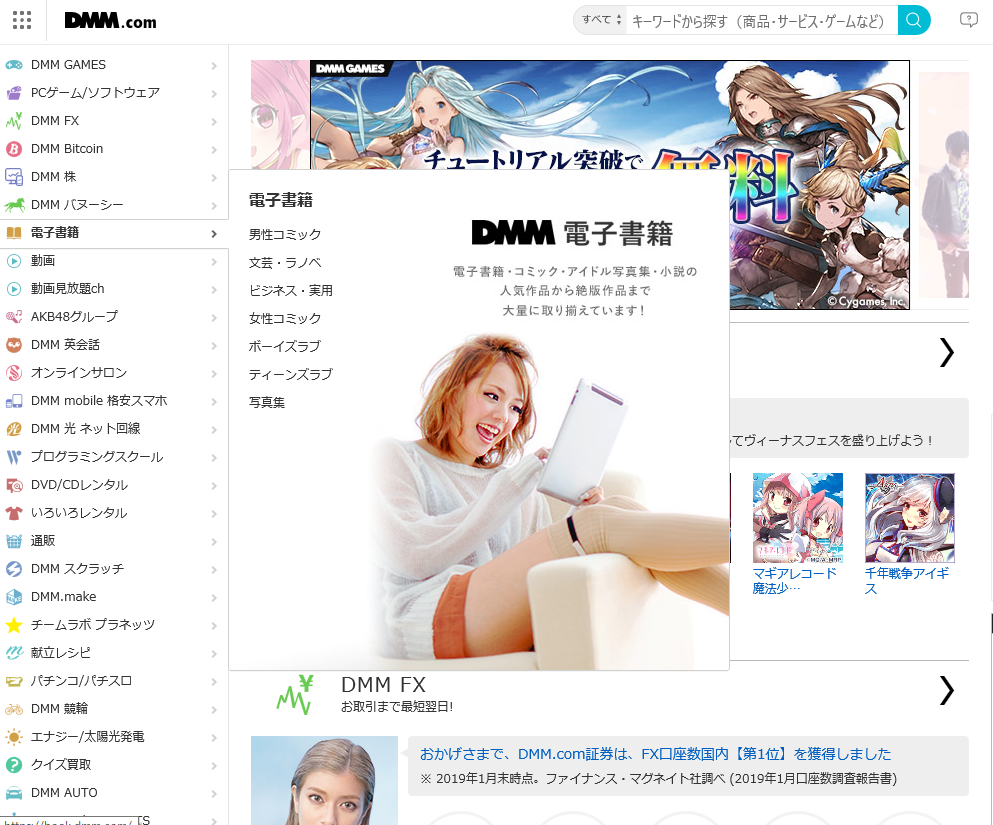Click the 動画 play icon
Viewport: 993px width, 825px height.
(14, 261)
